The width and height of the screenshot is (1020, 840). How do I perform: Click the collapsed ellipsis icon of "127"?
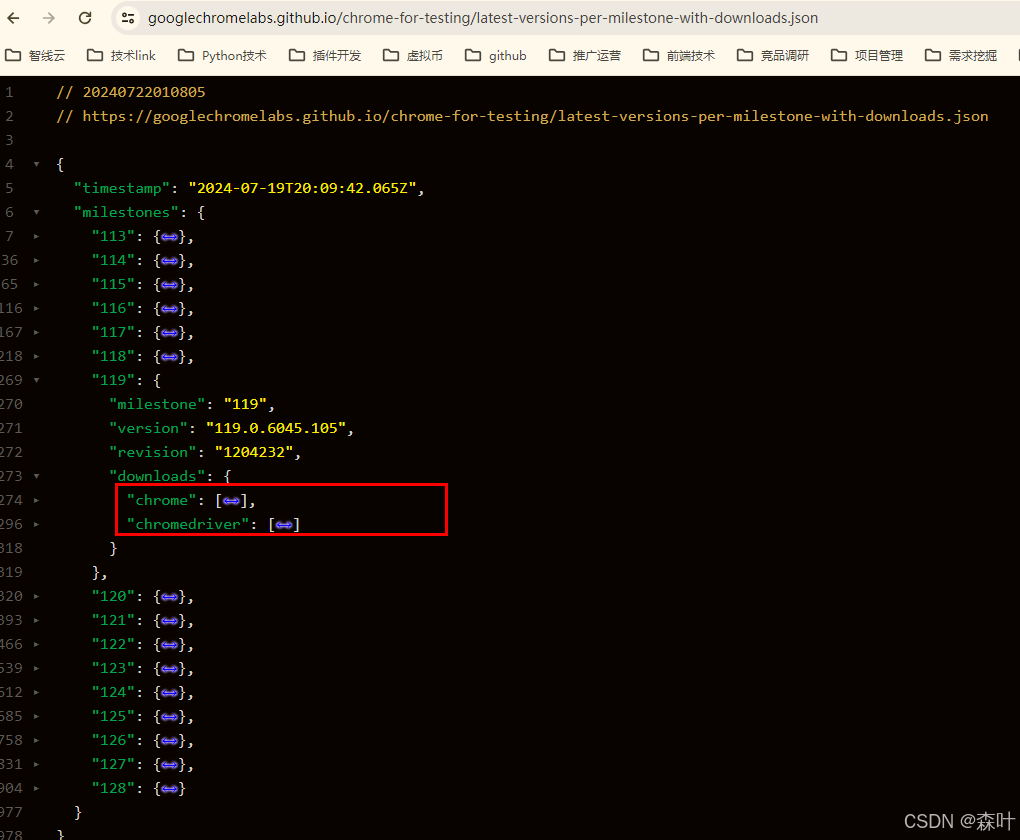[x=170, y=765]
